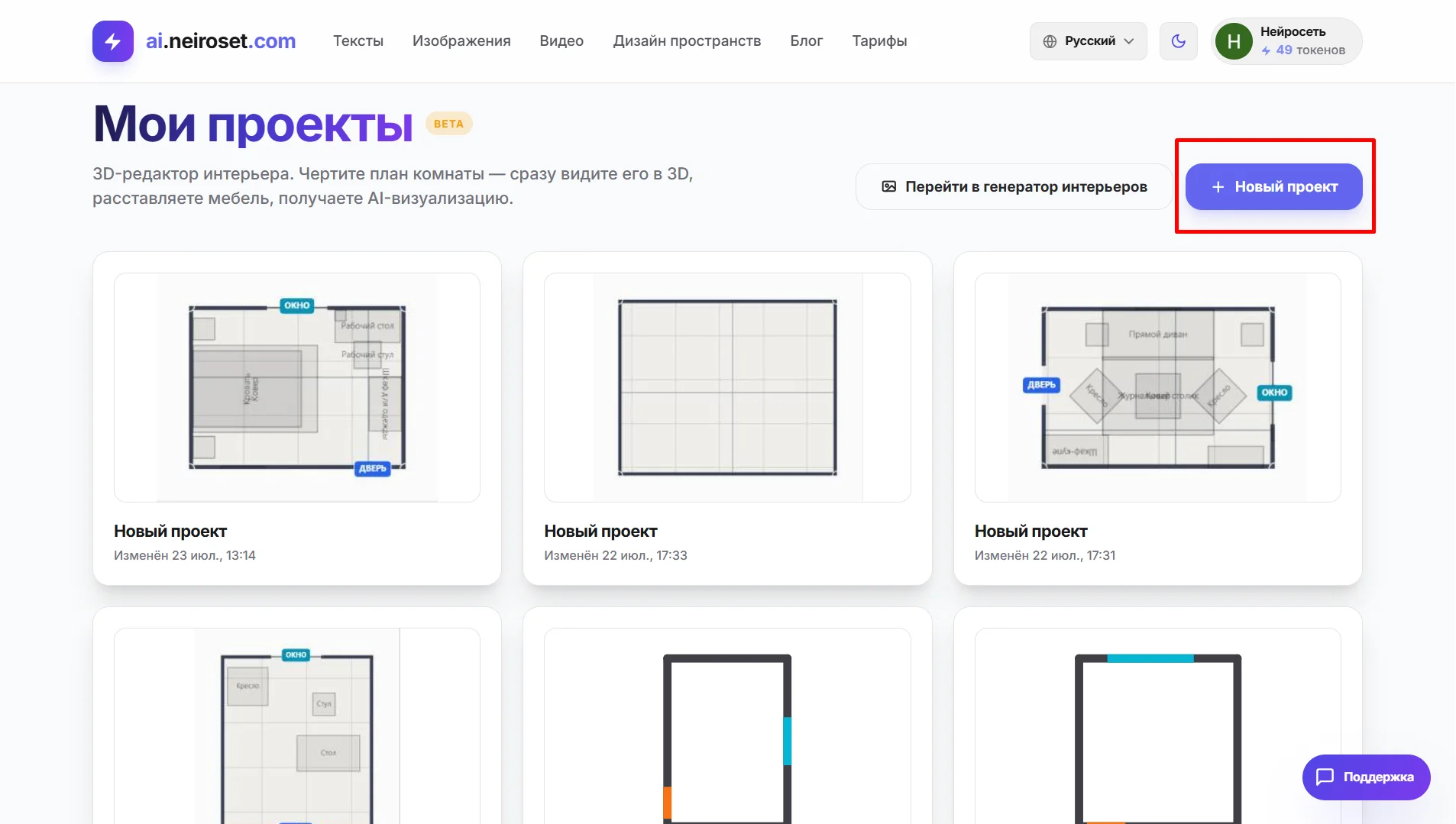1456x824 pixels.
Task: Go to the Видео section
Action: (x=561, y=41)
